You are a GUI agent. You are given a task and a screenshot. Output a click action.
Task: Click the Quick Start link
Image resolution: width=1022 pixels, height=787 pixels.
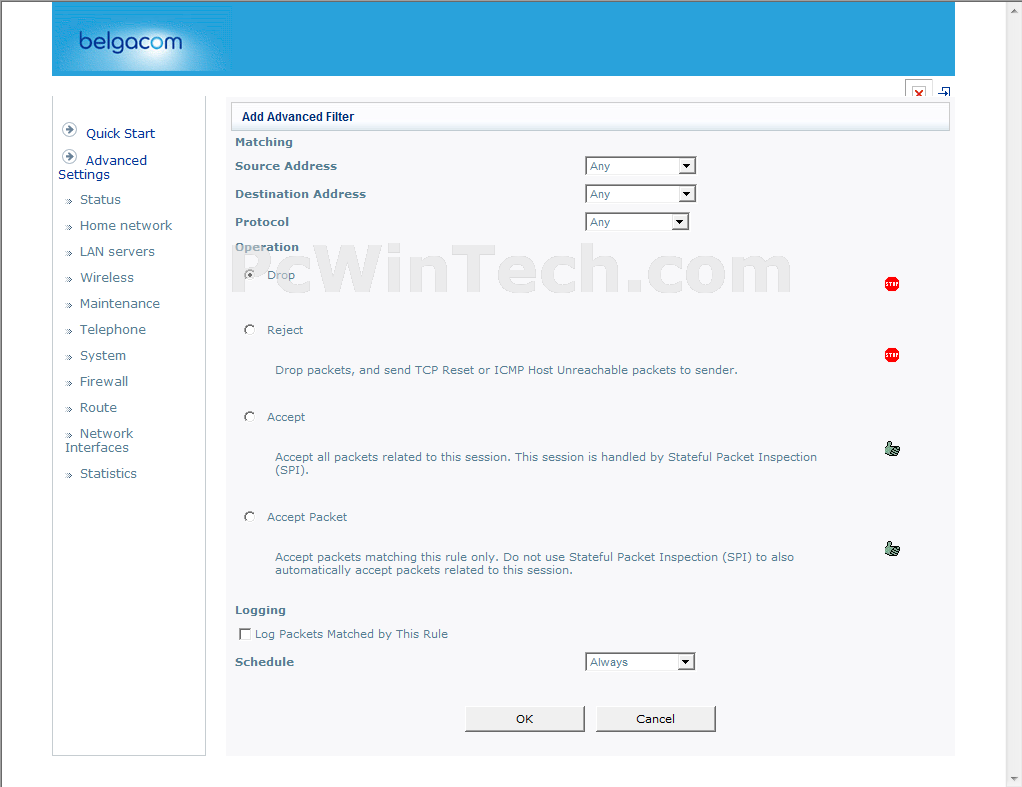[121, 134]
